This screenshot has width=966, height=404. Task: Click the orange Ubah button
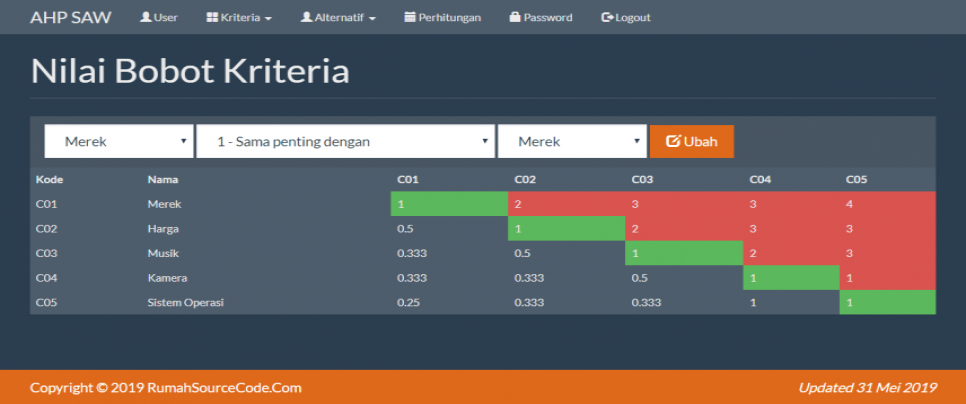pos(692,142)
